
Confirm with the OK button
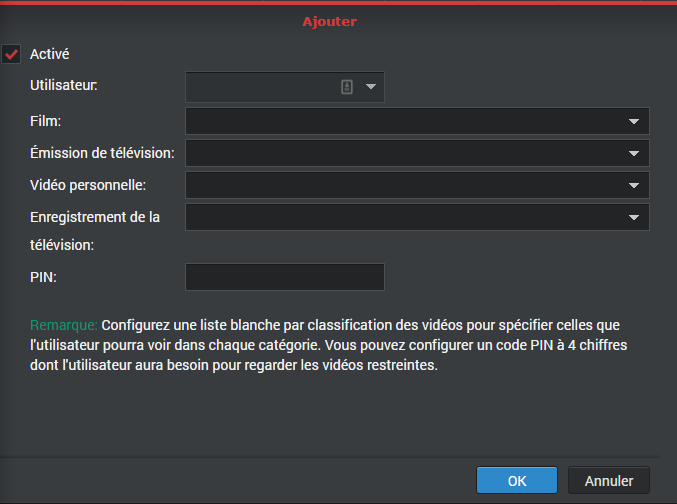pyautogui.click(x=517, y=481)
